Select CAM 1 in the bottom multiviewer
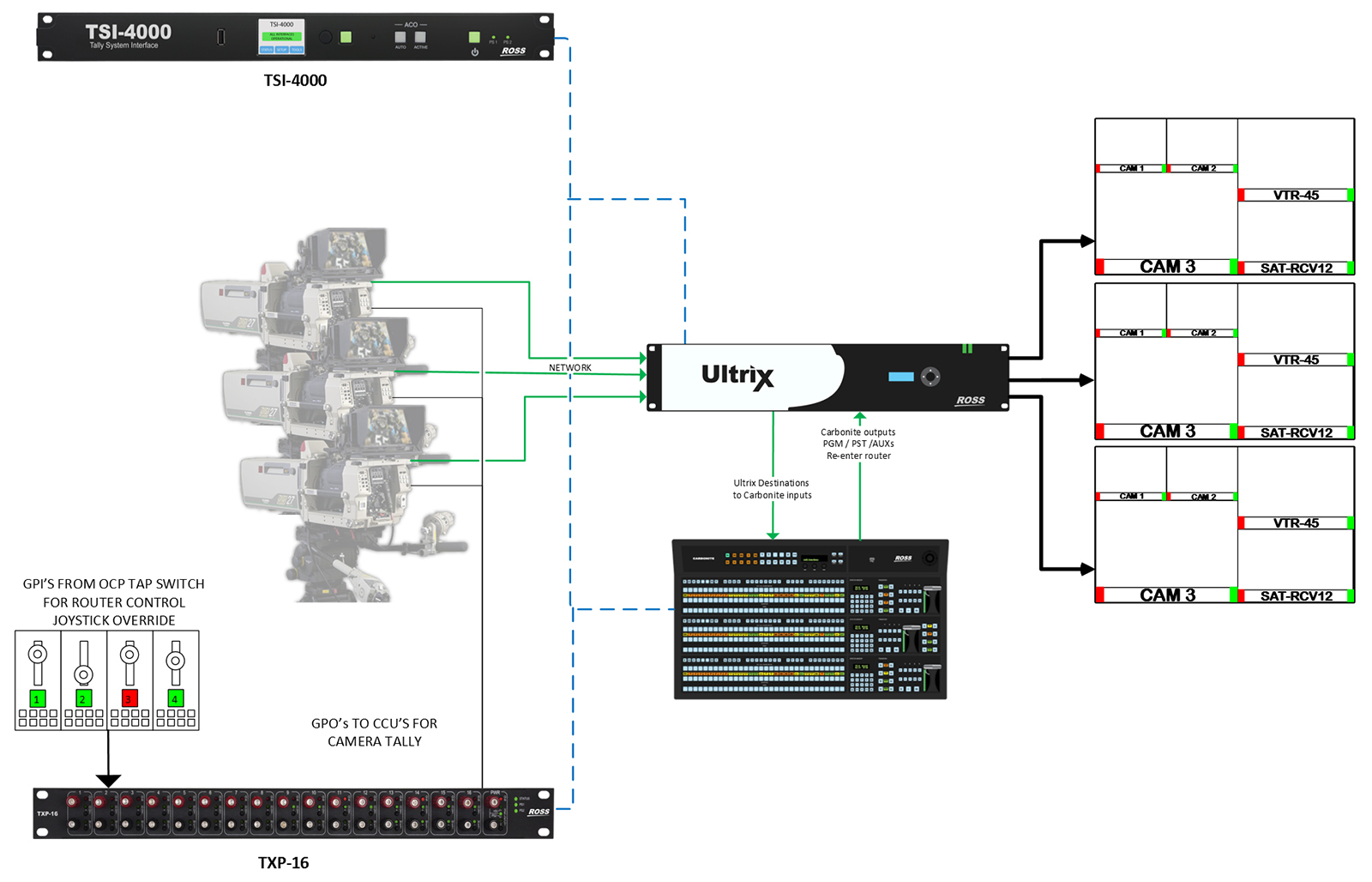This screenshot has height=882, width=1372. click(x=1132, y=496)
